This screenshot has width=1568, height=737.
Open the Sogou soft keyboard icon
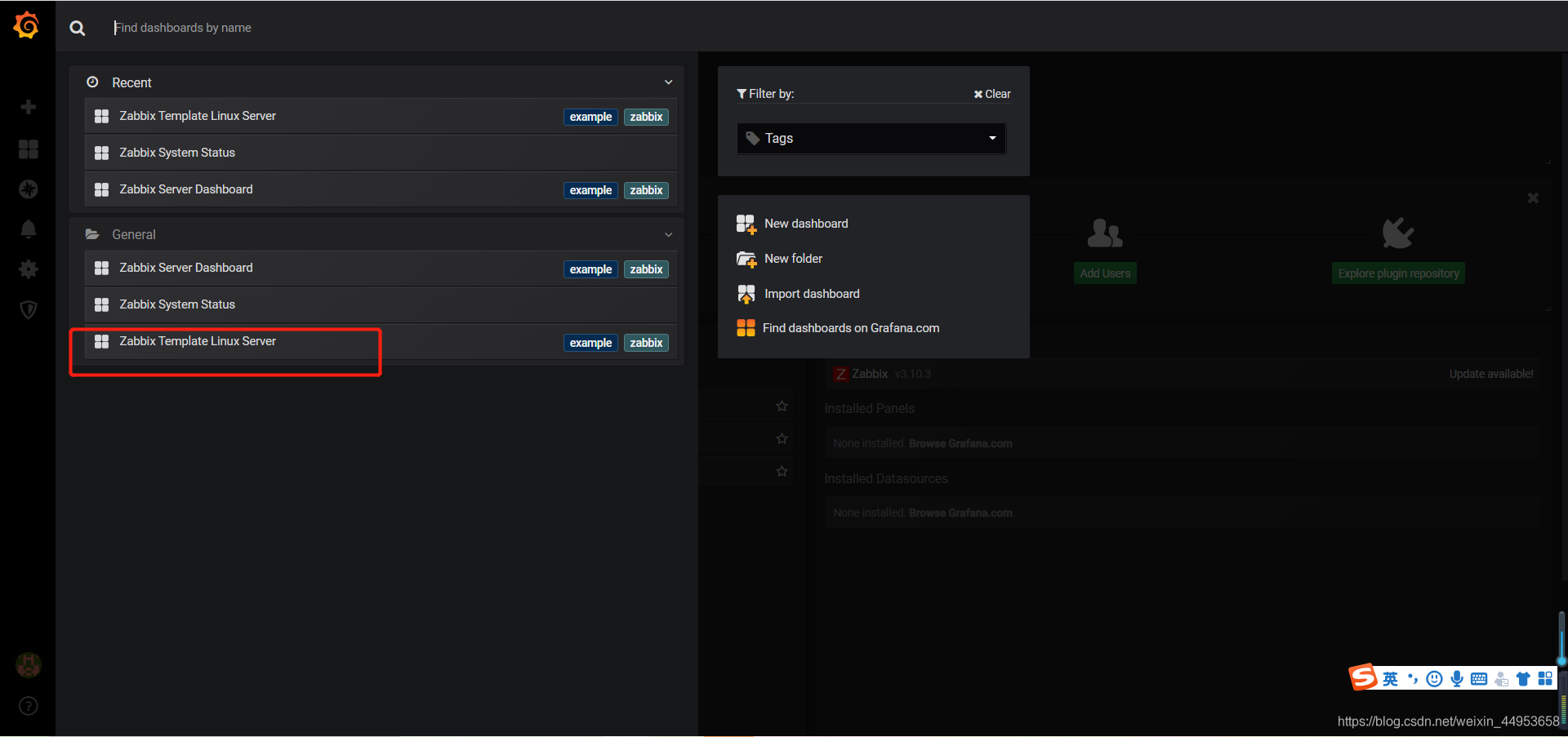pos(1479,679)
